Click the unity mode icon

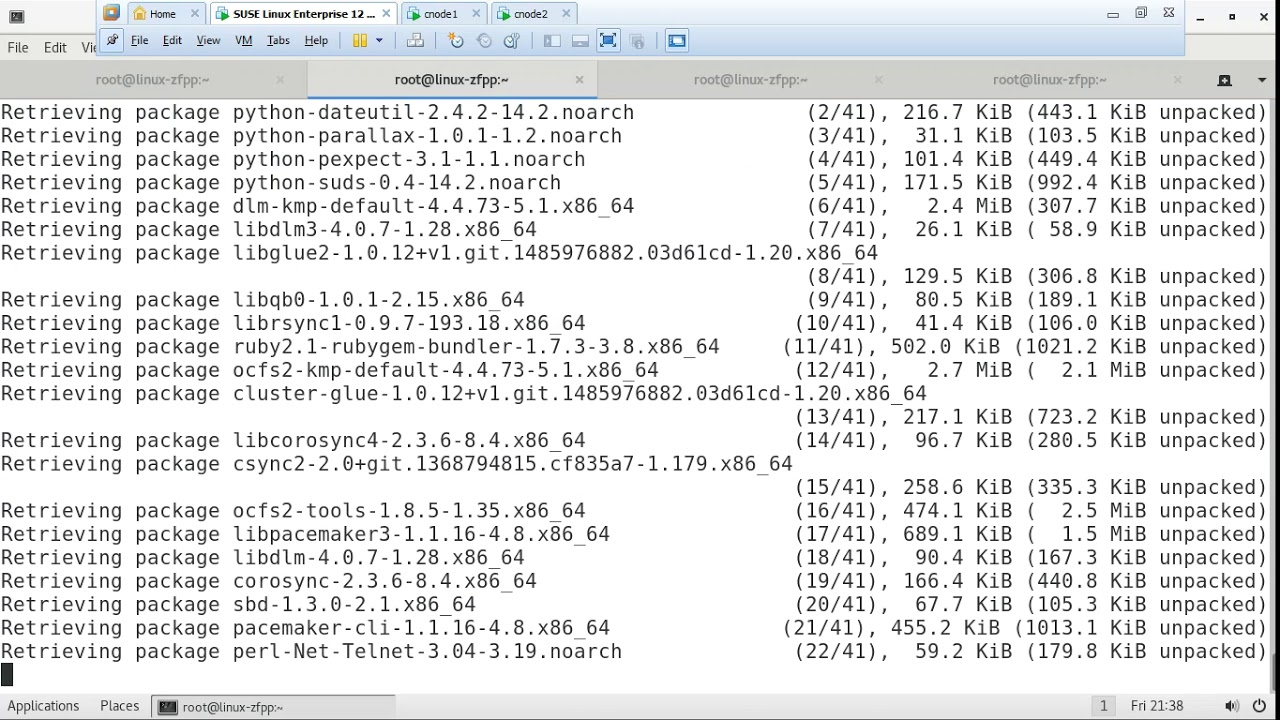coord(637,40)
